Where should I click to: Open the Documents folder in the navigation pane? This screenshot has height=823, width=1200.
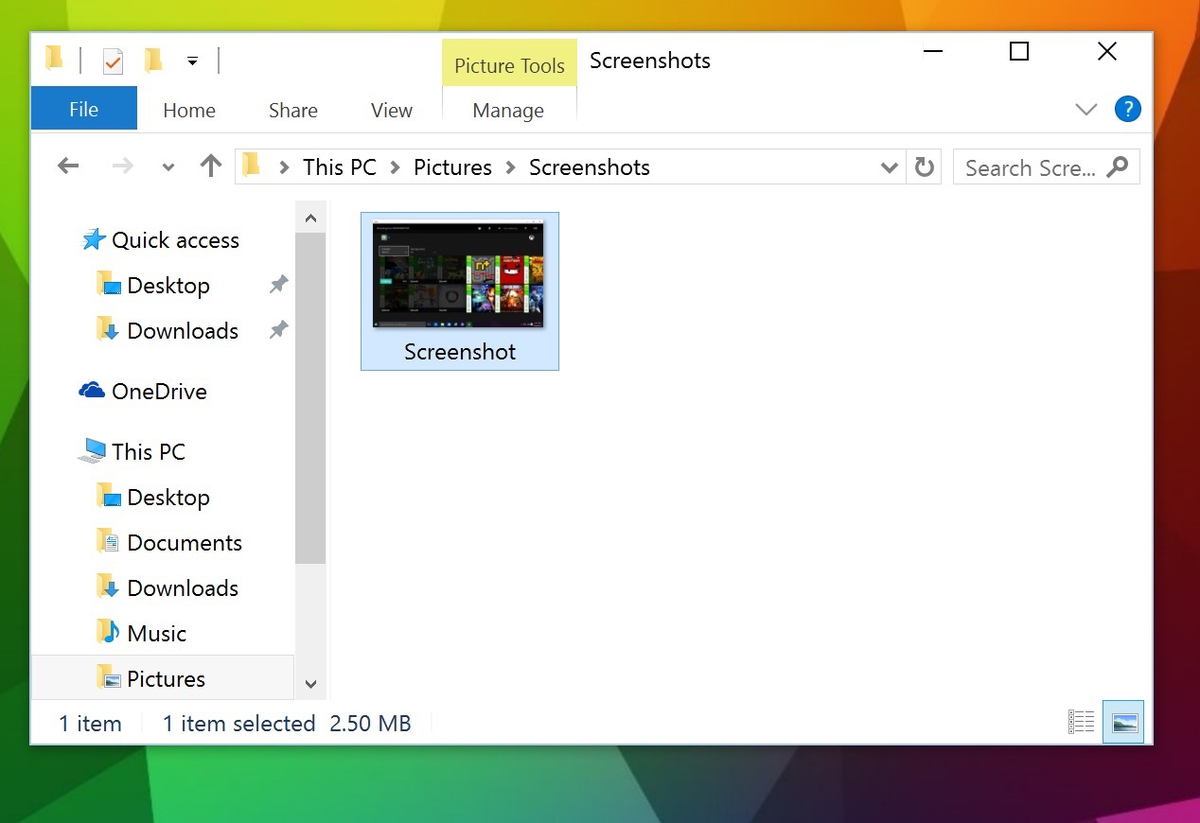169,542
